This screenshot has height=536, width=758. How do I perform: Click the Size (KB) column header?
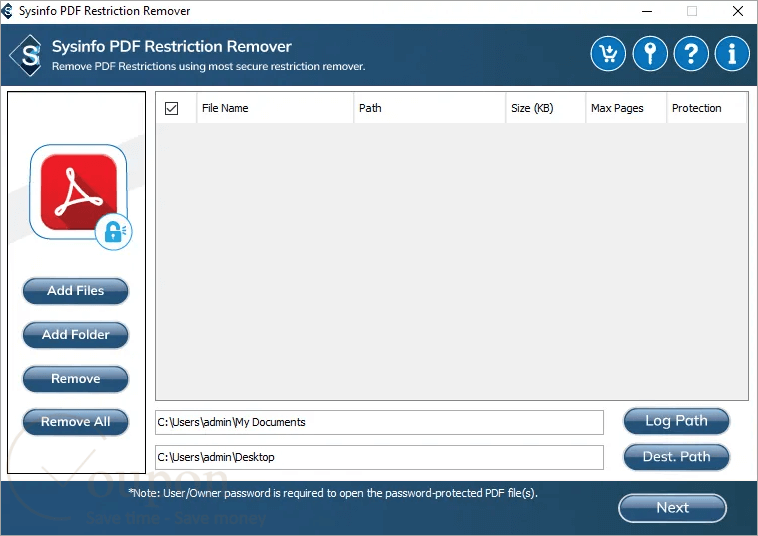546,108
